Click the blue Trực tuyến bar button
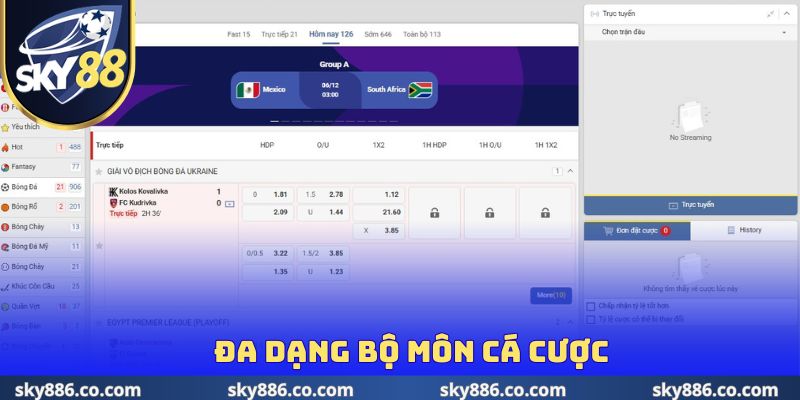The height and width of the screenshot is (400, 800). pyautogui.click(x=690, y=205)
